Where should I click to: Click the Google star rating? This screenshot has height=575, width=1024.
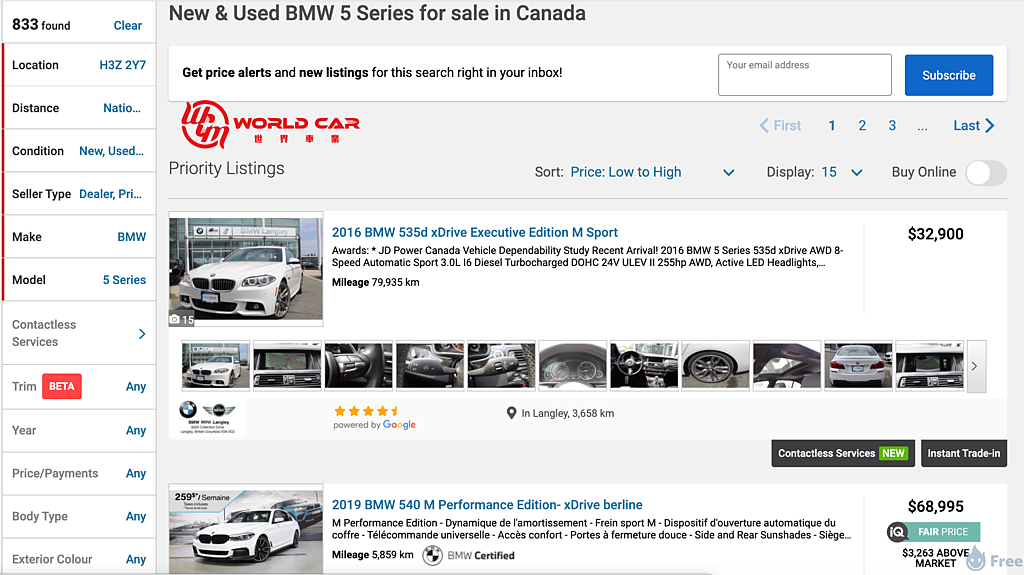367,411
